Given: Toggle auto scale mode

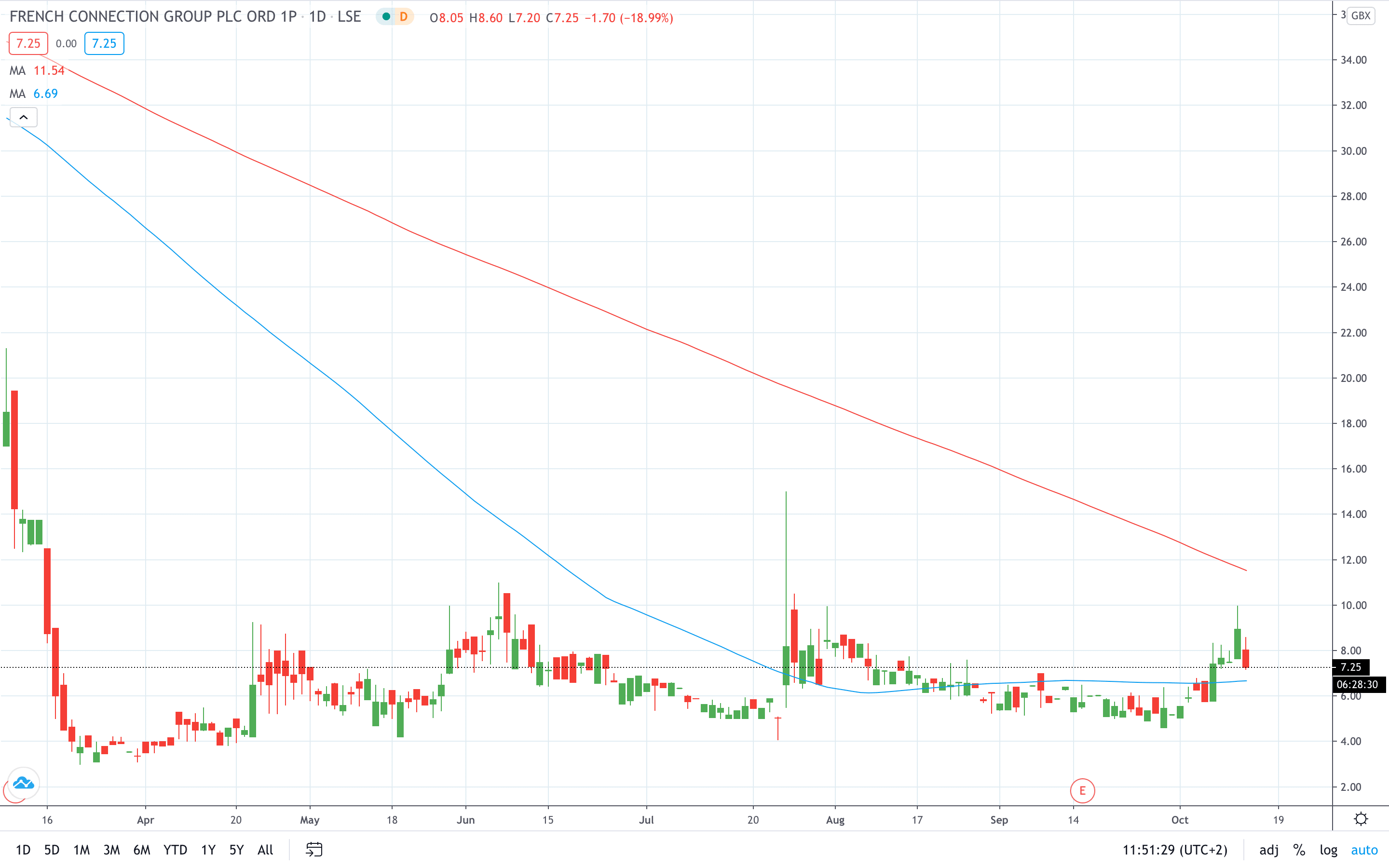Looking at the screenshot, I should click(1364, 850).
